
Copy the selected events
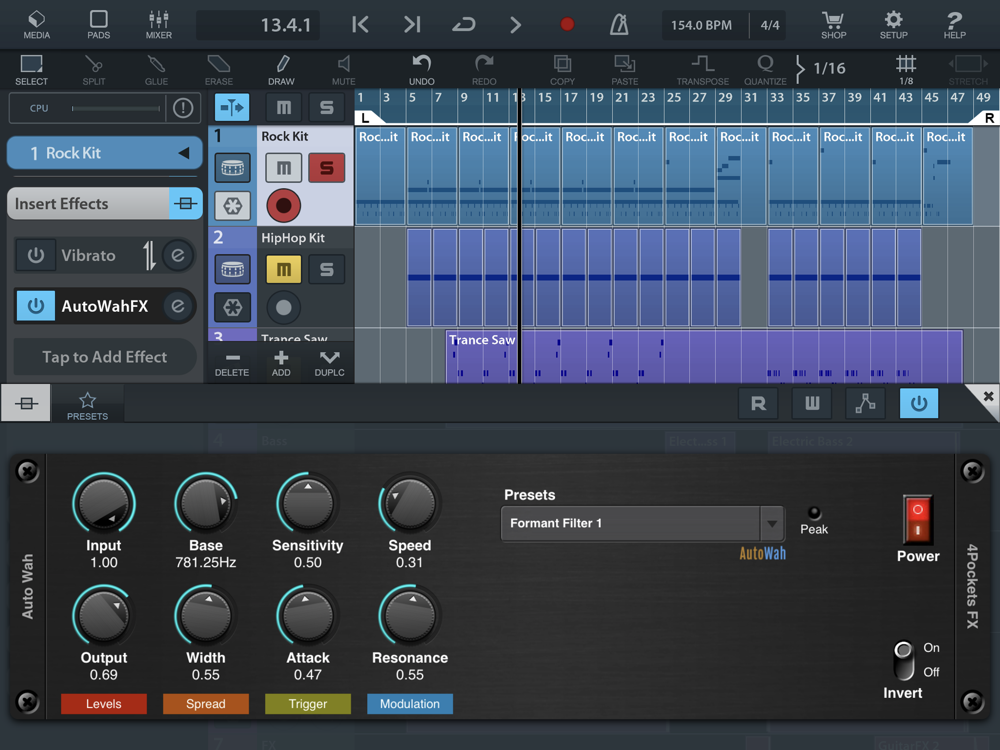click(x=562, y=70)
